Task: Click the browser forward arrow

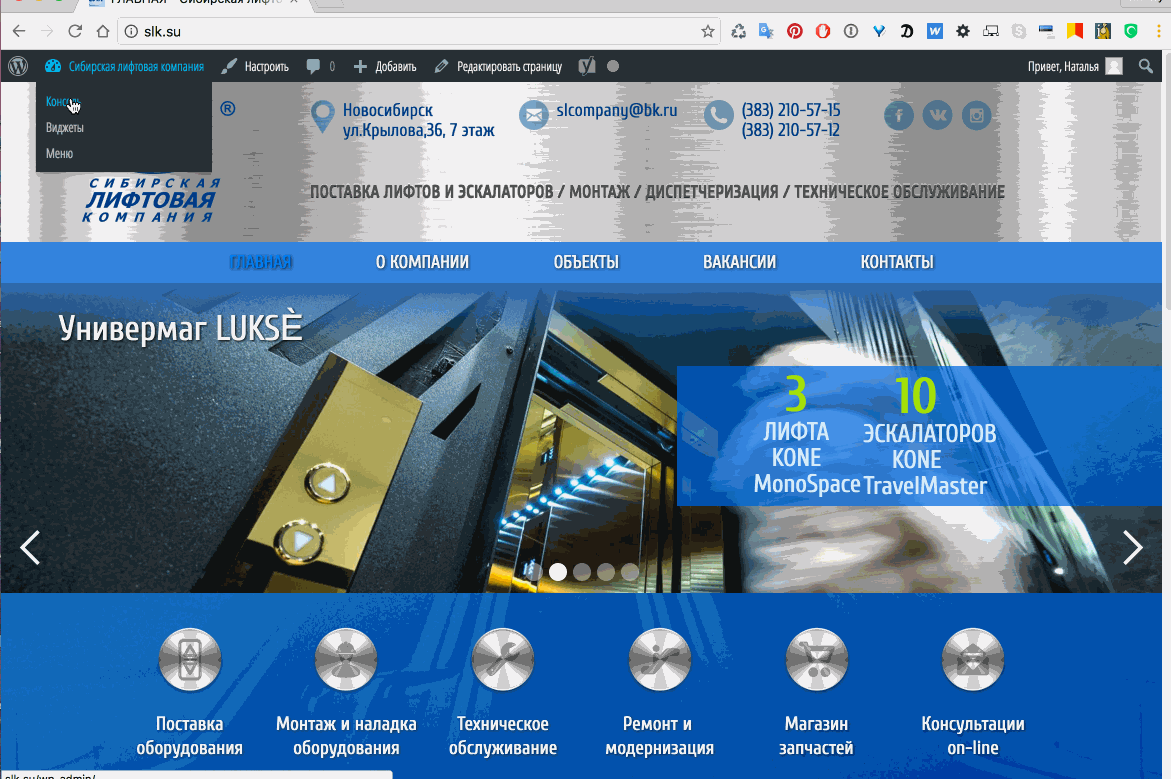Action: coord(47,31)
